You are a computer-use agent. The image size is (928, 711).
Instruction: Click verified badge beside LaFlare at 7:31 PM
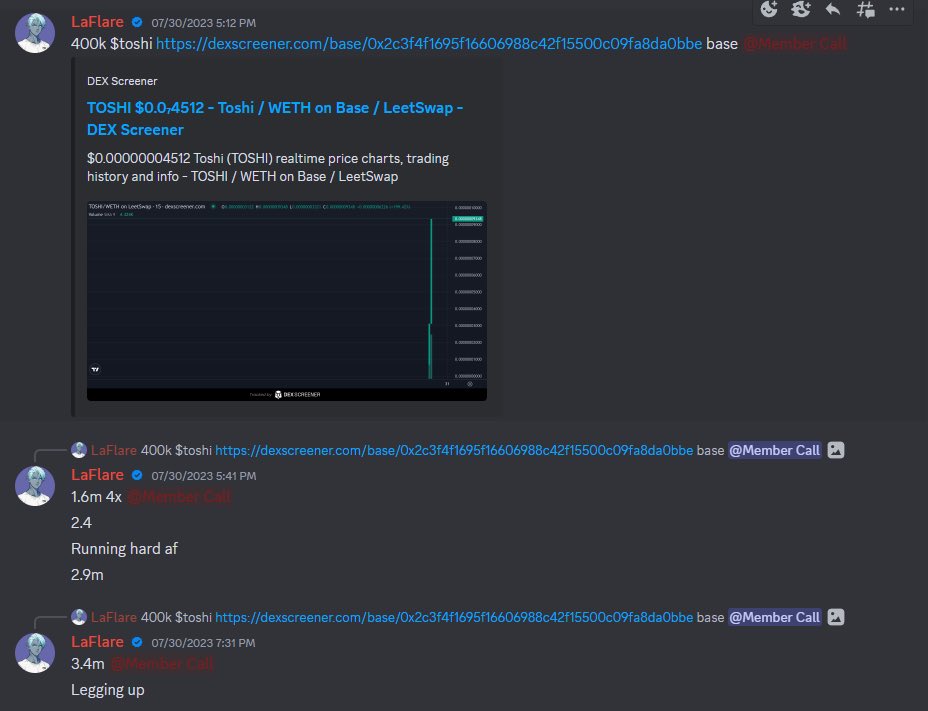click(x=137, y=642)
